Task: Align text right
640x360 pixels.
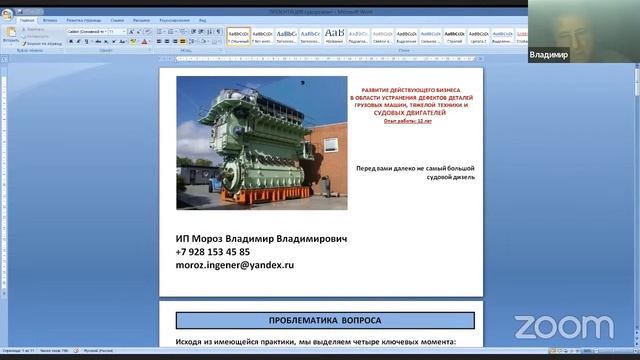Action: [x=175, y=42]
